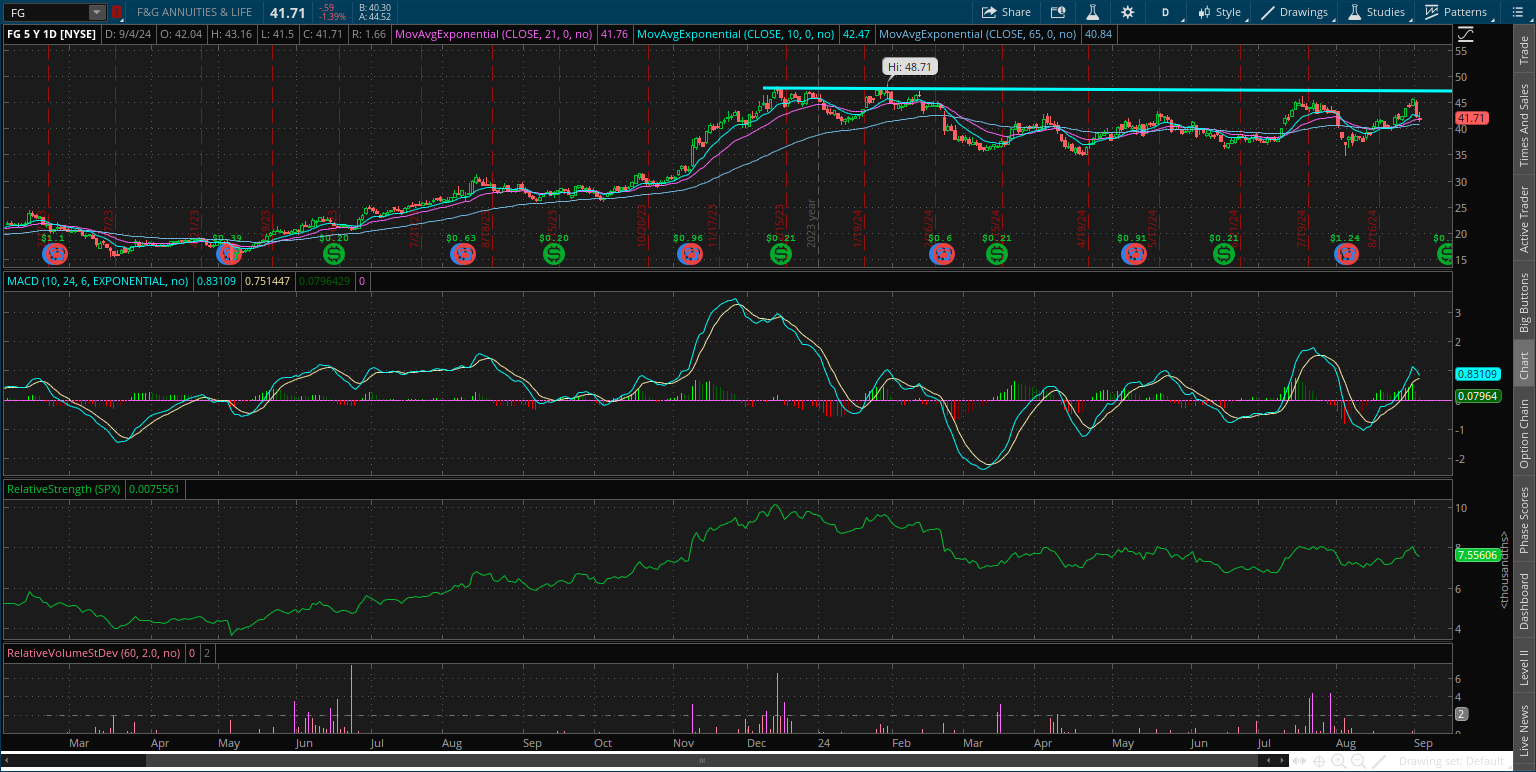Click the Share button
Image resolution: width=1536 pixels, height=772 pixels.
(1006, 12)
